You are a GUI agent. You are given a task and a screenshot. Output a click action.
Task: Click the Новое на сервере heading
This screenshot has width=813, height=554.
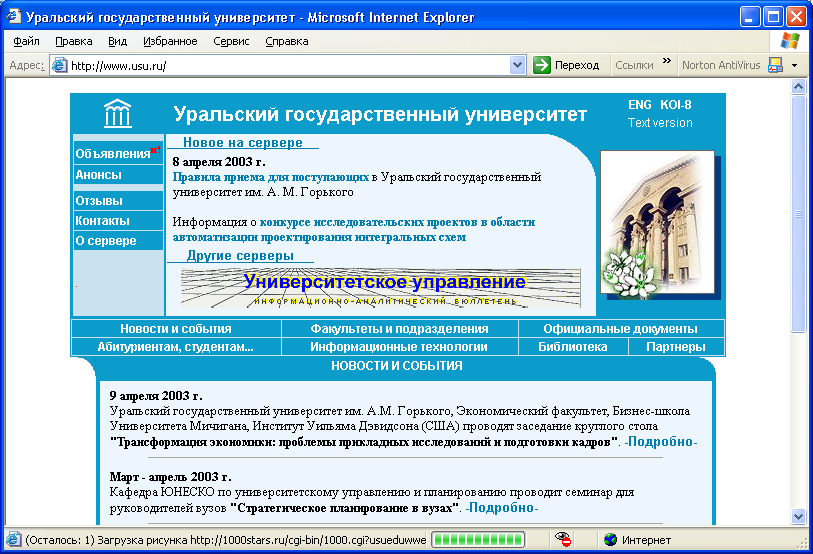pos(243,143)
